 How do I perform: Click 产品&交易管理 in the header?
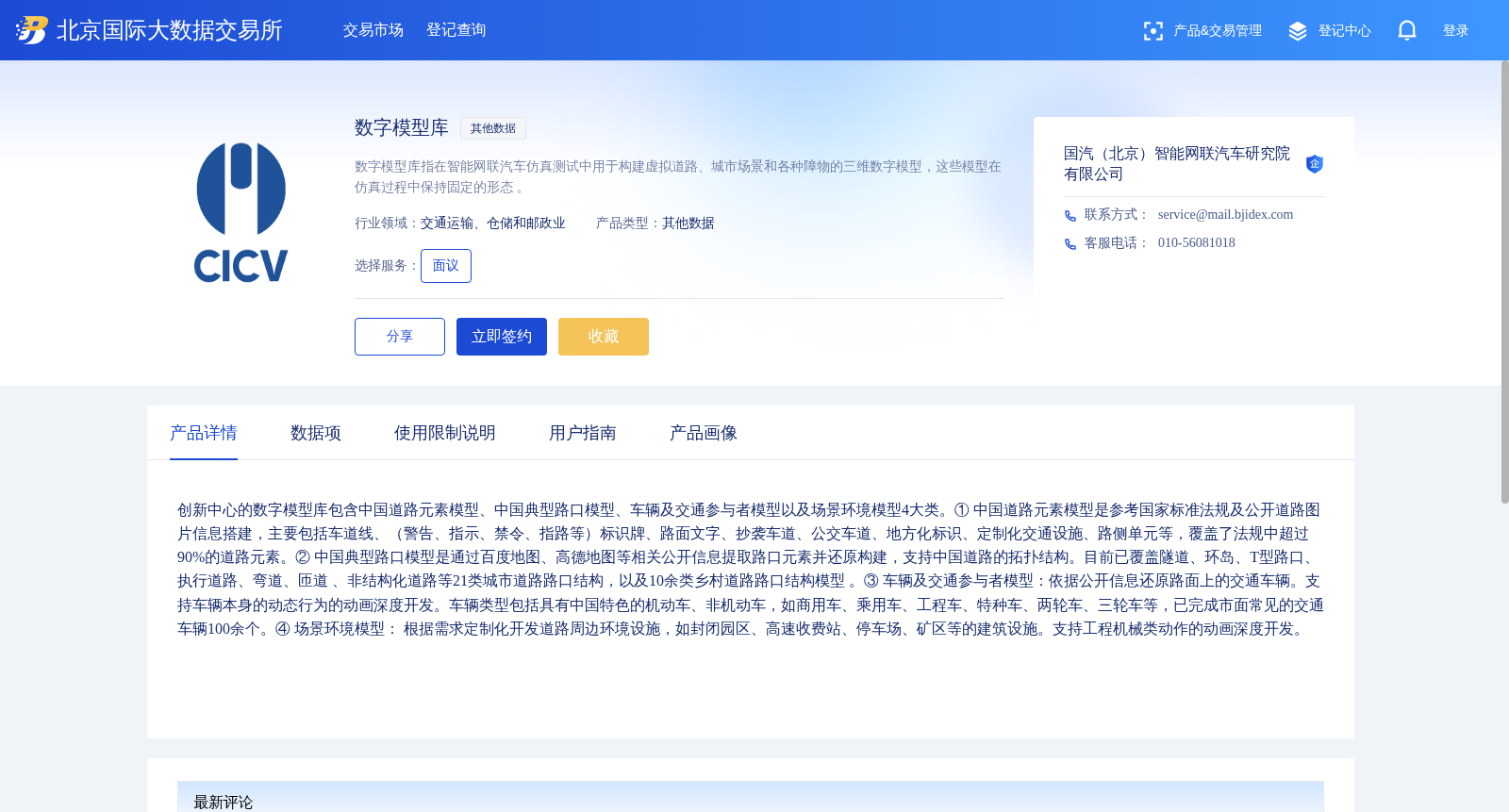click(x=1218, y=31)
